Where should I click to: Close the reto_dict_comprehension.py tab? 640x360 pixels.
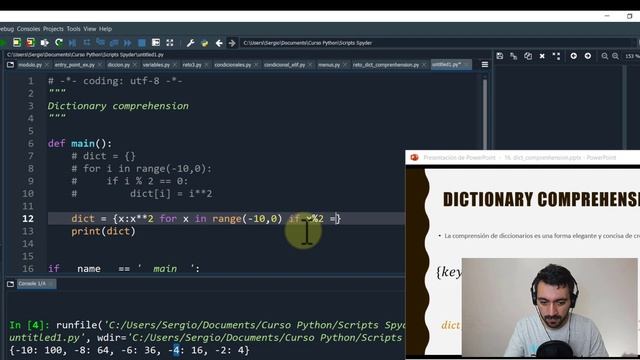[424, 65]
